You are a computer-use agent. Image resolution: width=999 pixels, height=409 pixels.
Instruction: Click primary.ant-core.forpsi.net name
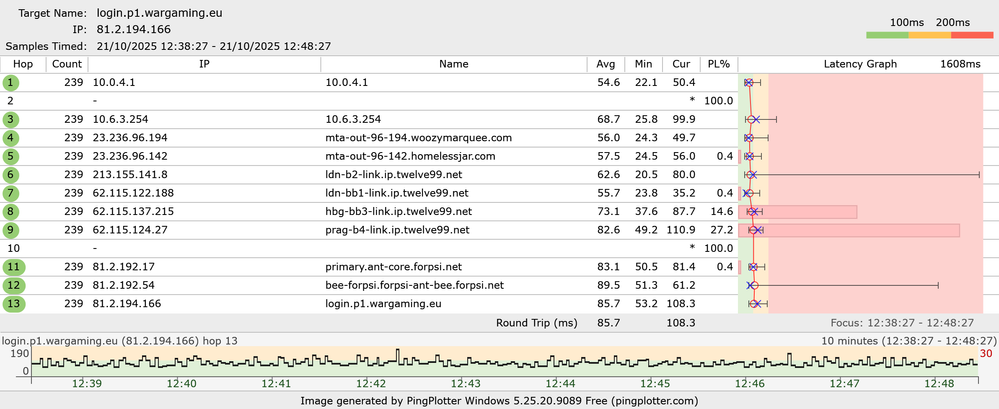pyautogui.click(x=394, y=267)
